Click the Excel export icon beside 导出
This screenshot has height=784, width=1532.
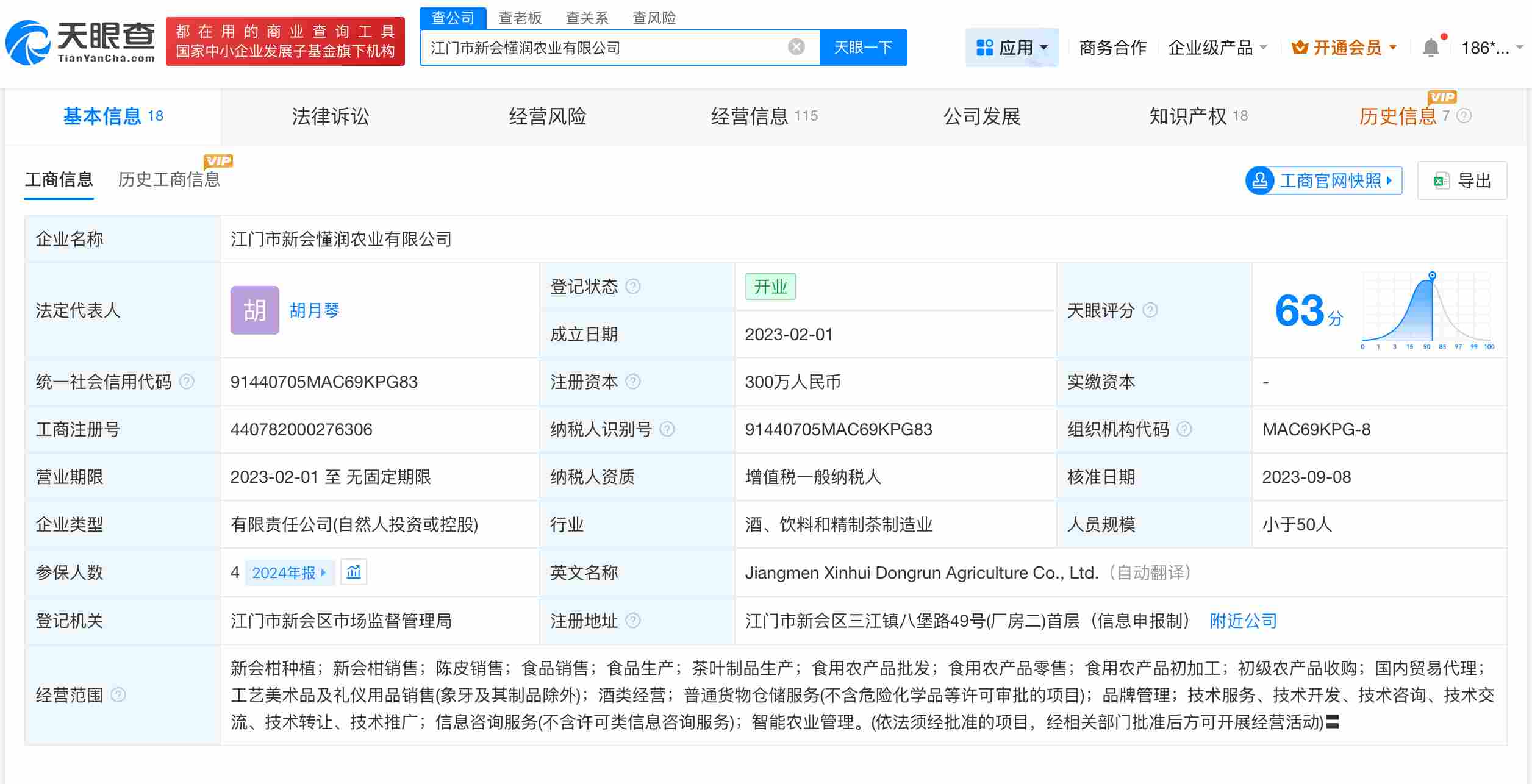pyautogui.click(x=1441, y=180)
